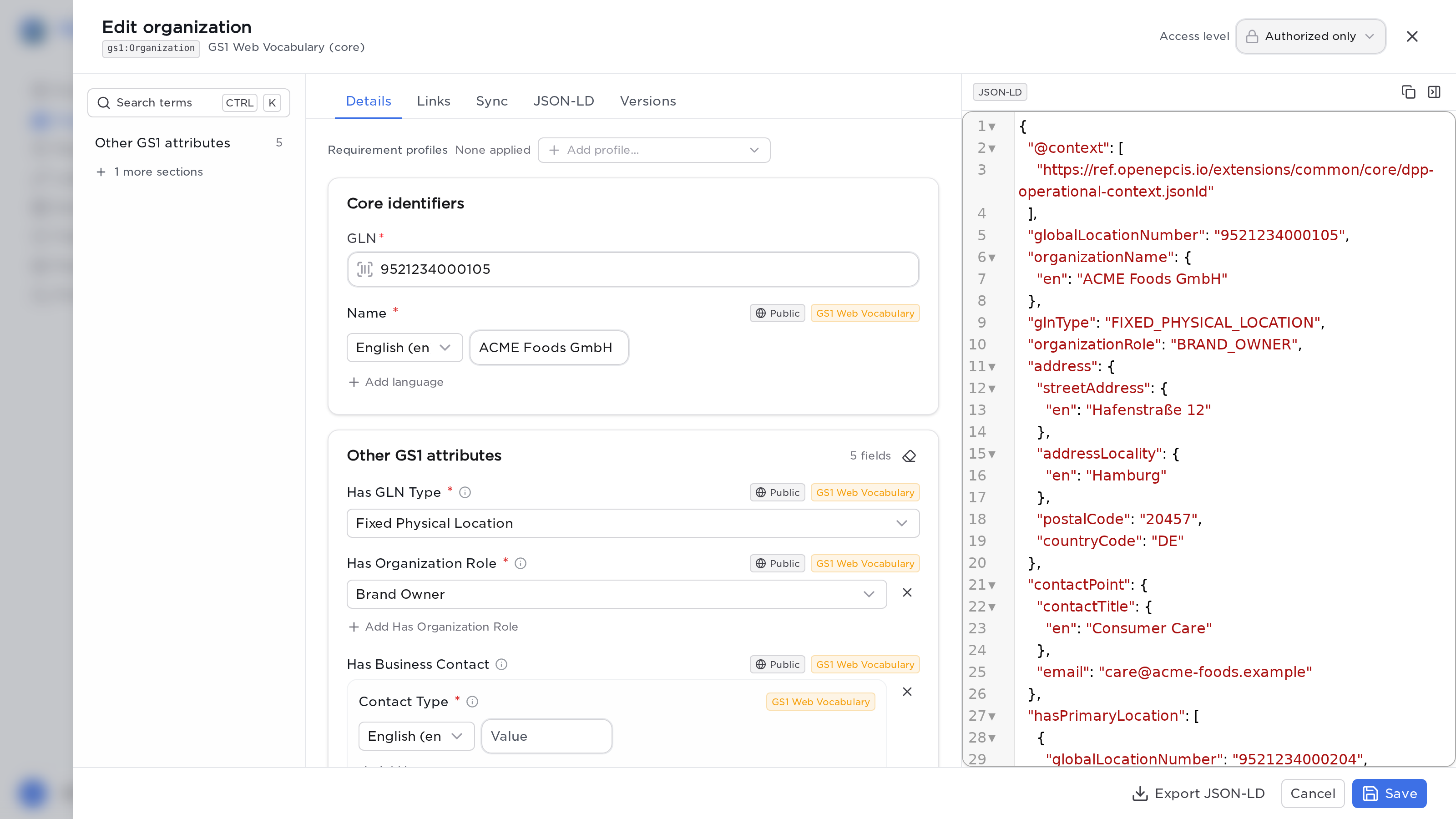Image resolution: width=1456 pixels, height=819 pixels.
Task: Click the lock icon in Access level
Action: [1251, 37]
